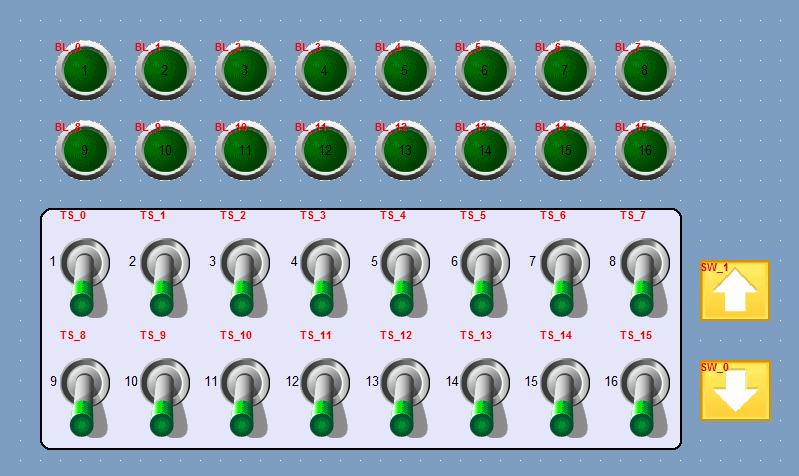Click lamp BL_13 numbered 14

click(485, 150)
